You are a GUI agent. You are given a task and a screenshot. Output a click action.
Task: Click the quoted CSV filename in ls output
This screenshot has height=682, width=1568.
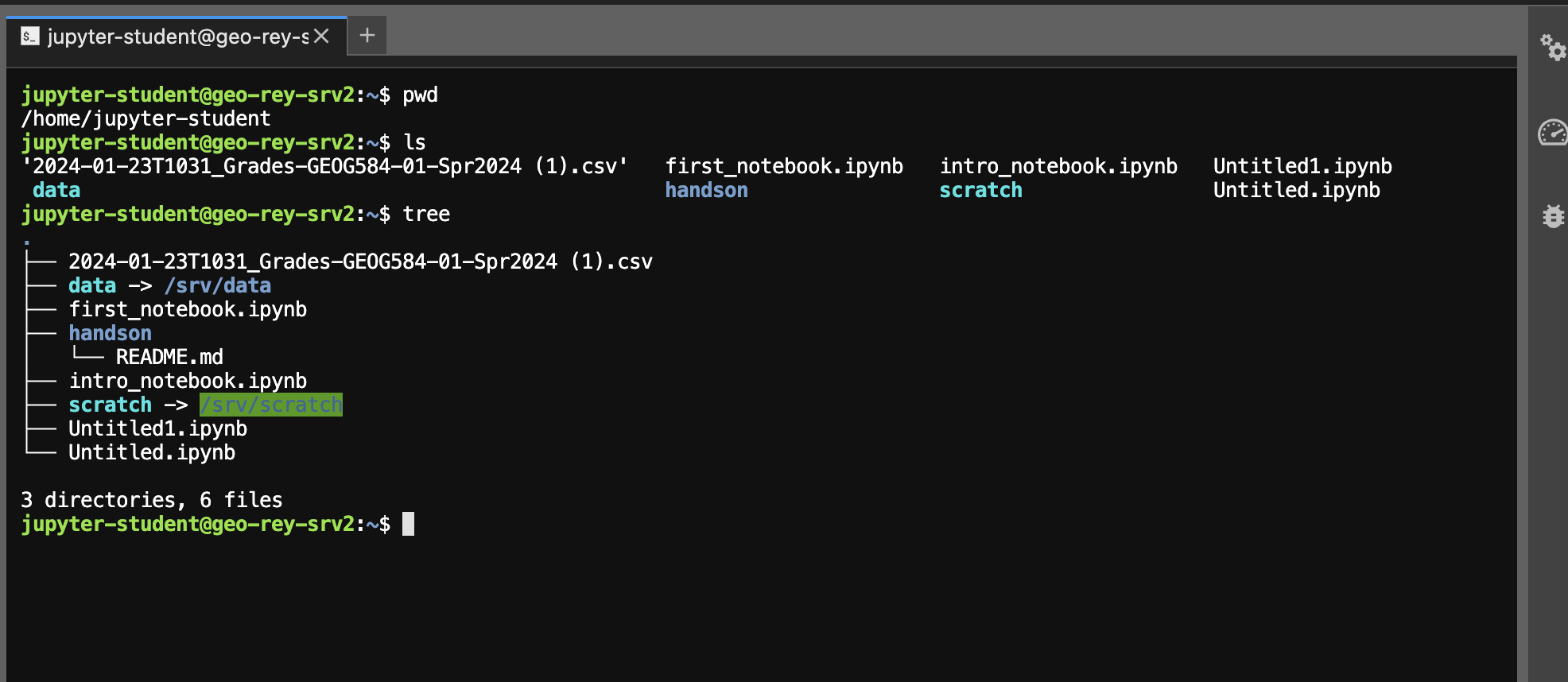[325, 166]
